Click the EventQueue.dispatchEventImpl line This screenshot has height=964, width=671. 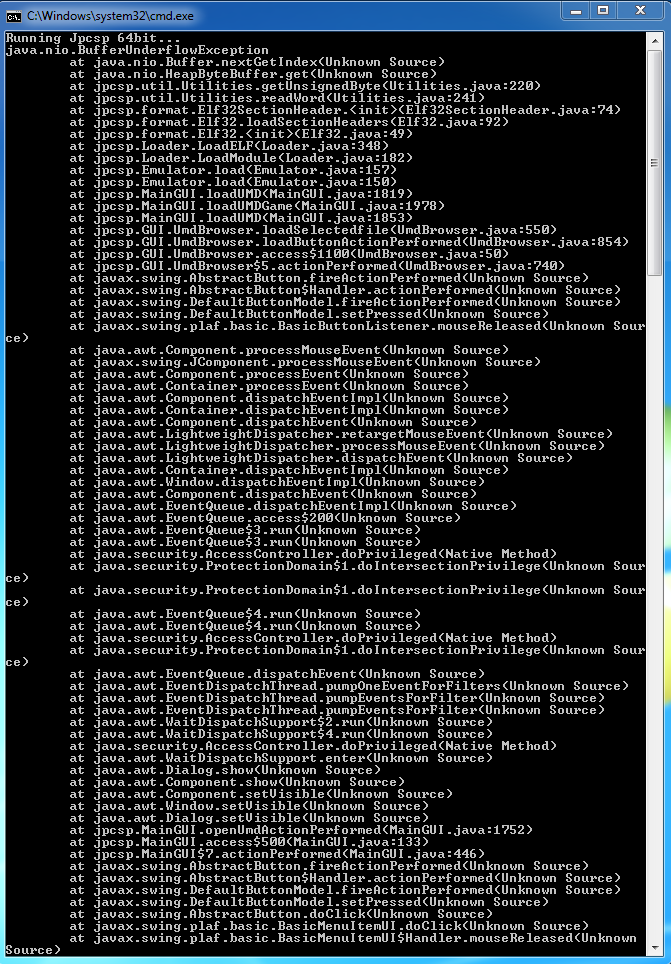tap(293, 506)
